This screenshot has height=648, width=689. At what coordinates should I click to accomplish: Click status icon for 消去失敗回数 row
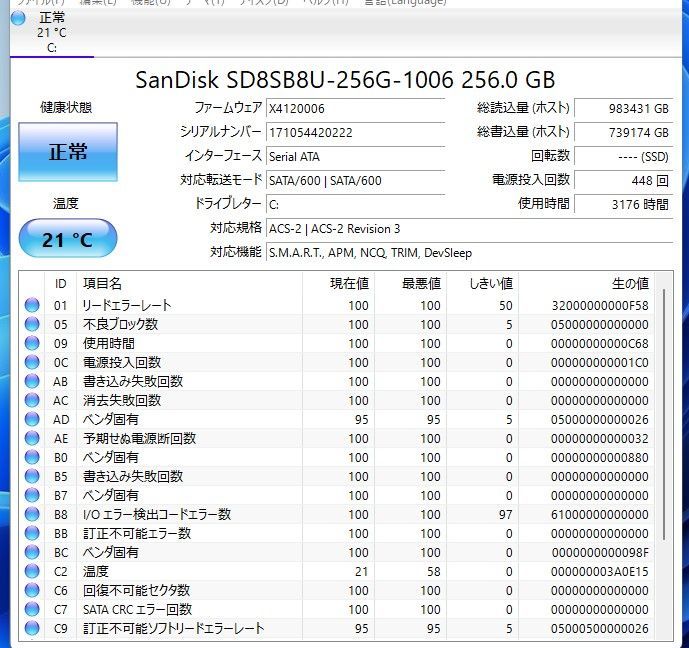(x=32, y=400)
